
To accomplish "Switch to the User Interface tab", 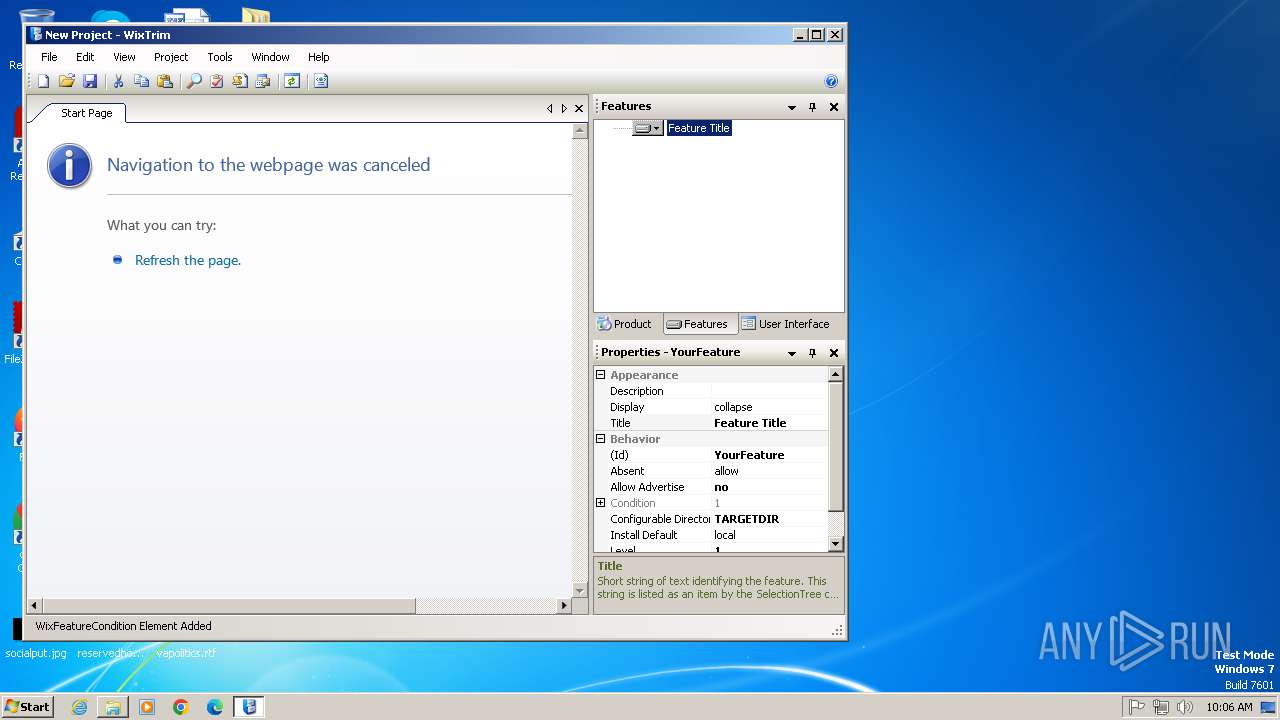I will [786, 324].
